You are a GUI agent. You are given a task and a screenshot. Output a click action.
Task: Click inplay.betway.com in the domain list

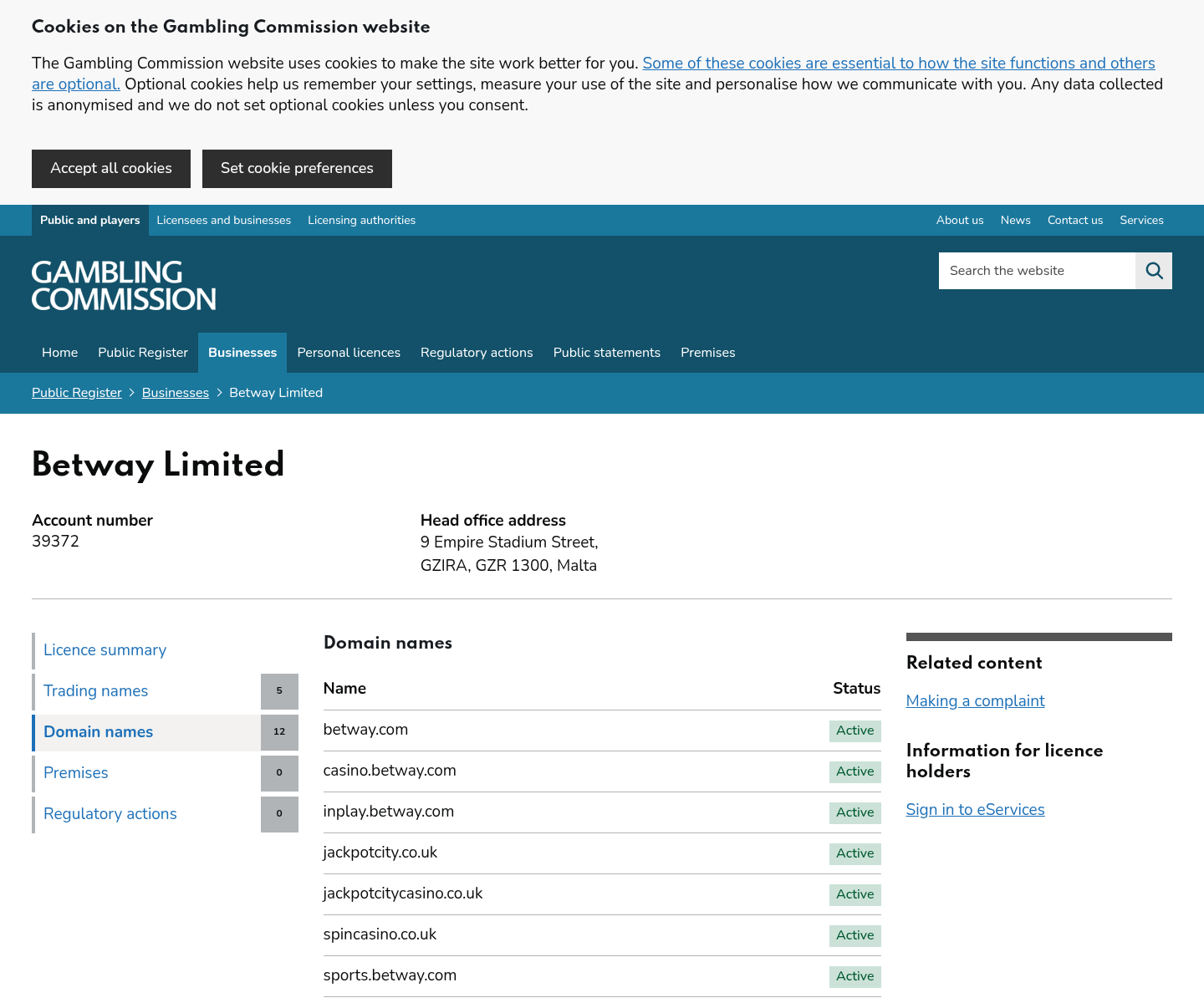(x=389, y=812)
